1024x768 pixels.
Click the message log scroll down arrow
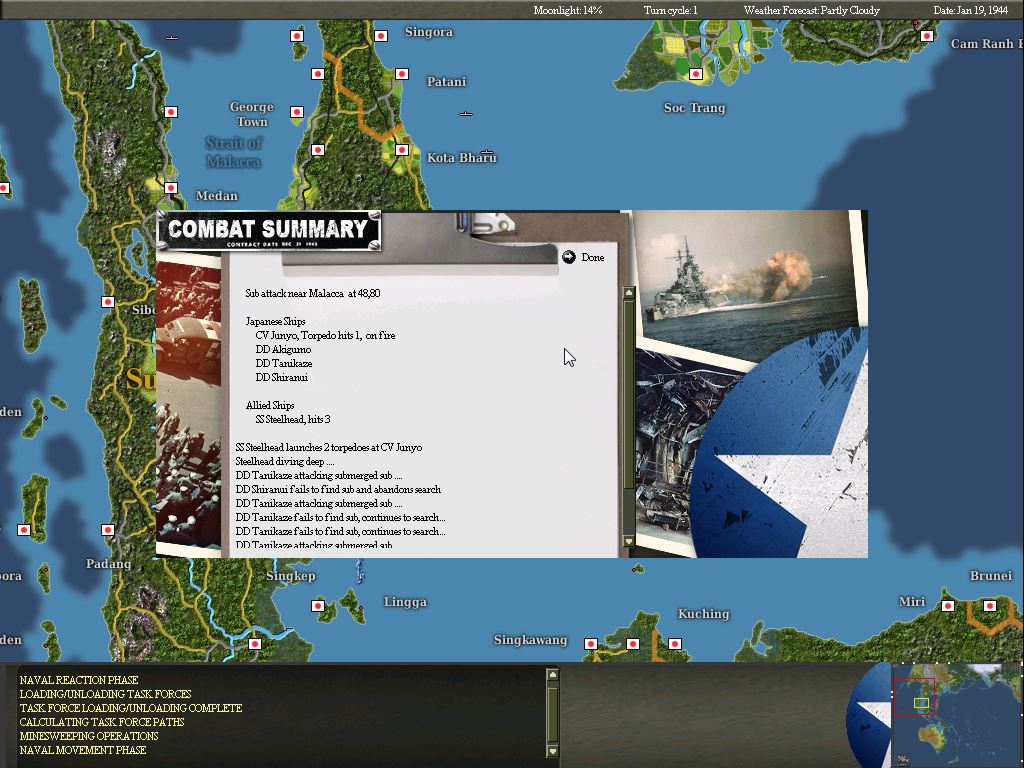point(552,751)
